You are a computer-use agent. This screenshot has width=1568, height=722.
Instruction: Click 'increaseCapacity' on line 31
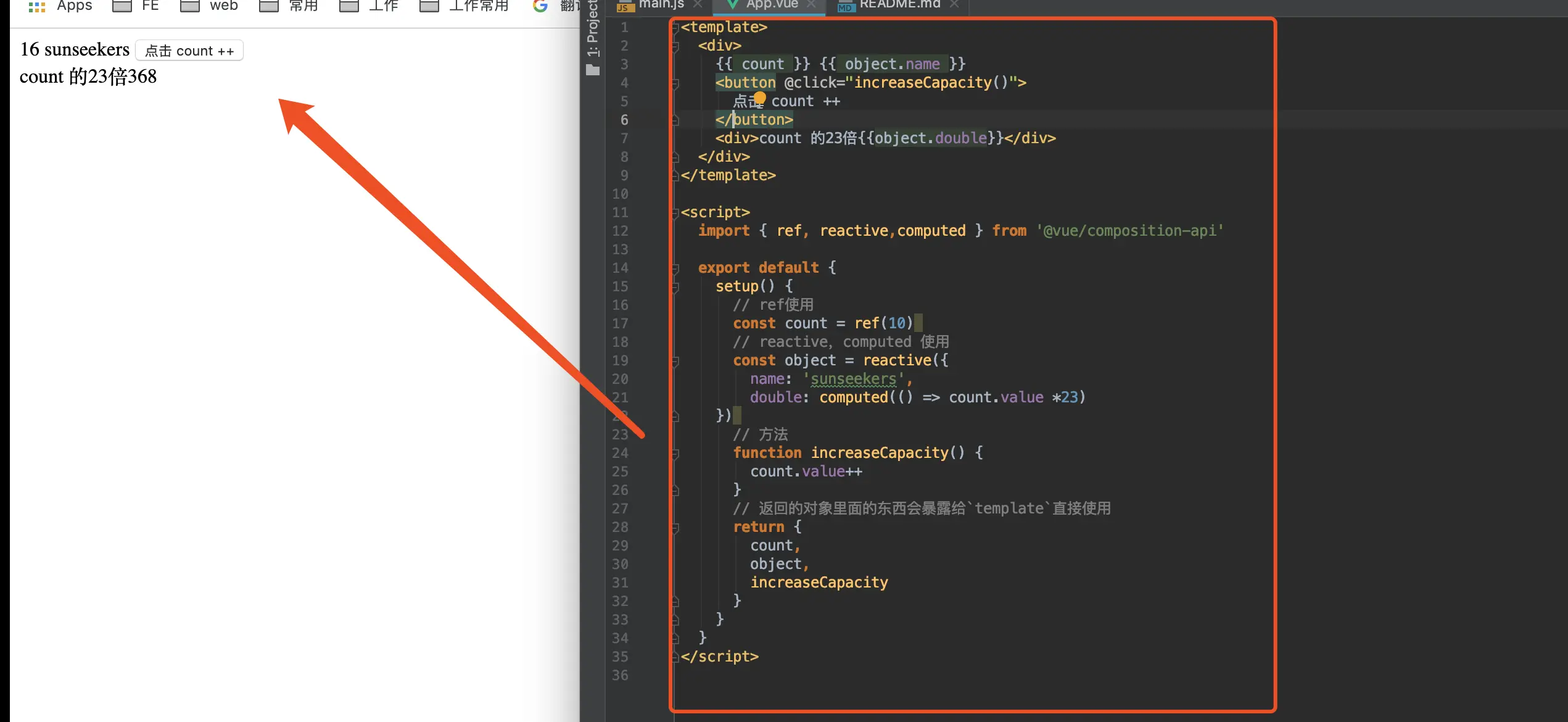(819, 583)
